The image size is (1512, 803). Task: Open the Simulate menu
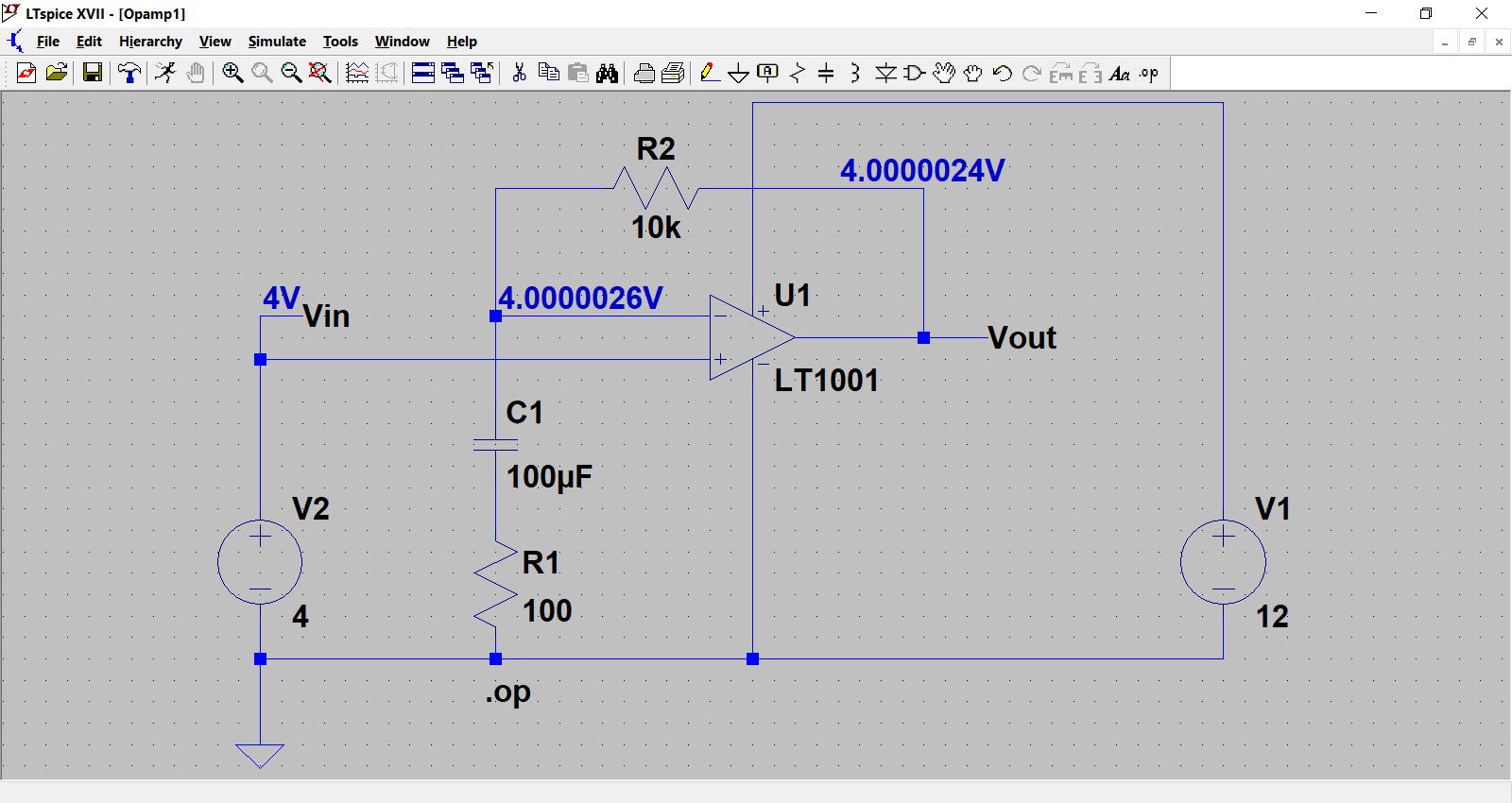coord(277,42)
